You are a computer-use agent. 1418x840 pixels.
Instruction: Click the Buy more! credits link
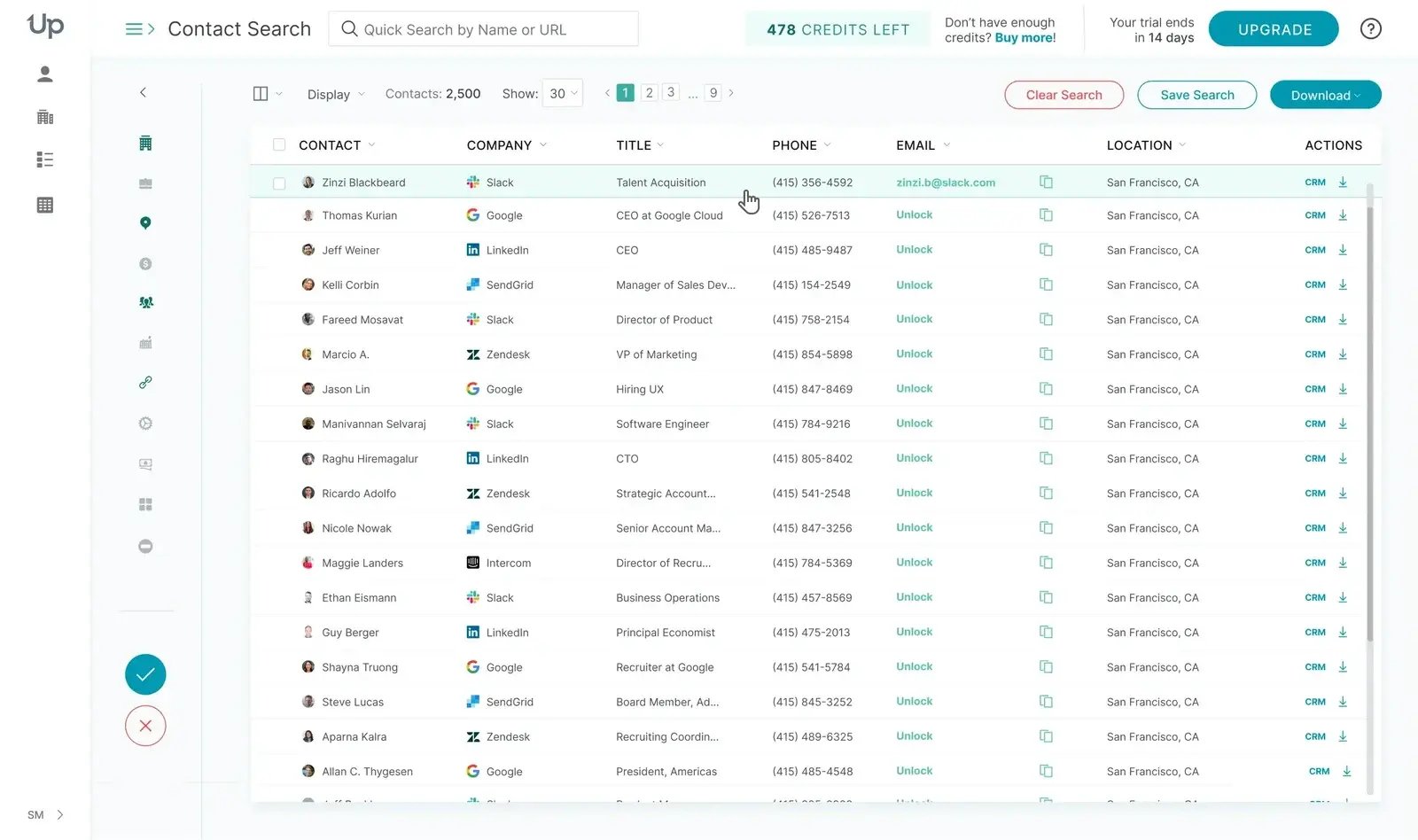pyautogui.click(x=1025, y=37)
